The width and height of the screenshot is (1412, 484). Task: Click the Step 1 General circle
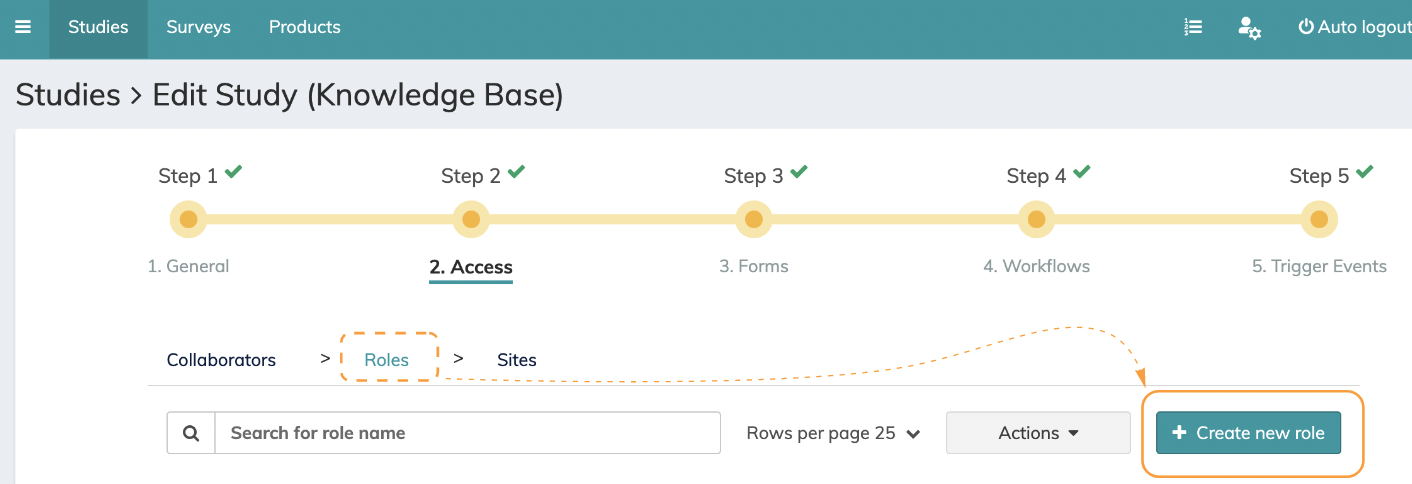(x=188, y=219)
